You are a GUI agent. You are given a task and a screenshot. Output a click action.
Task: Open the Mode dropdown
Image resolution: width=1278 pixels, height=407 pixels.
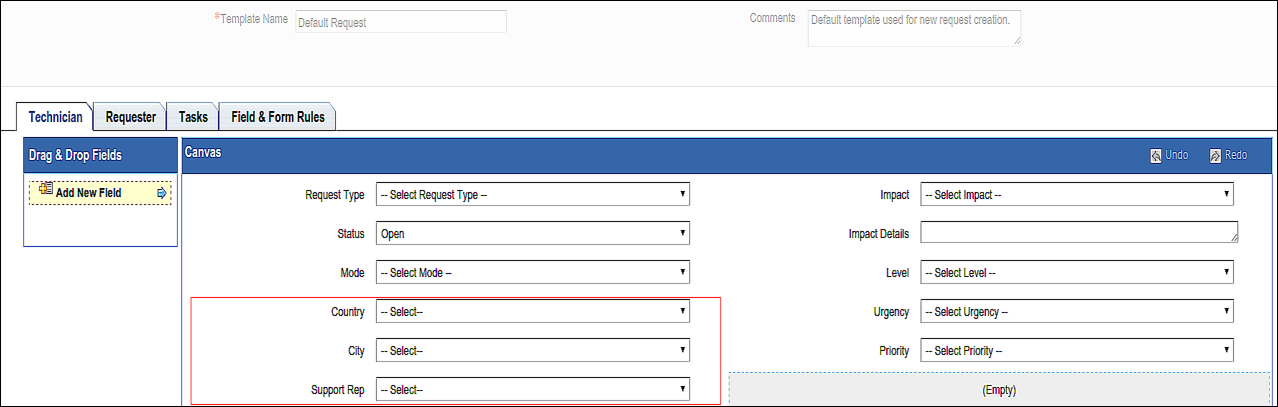tap(533, 272)
